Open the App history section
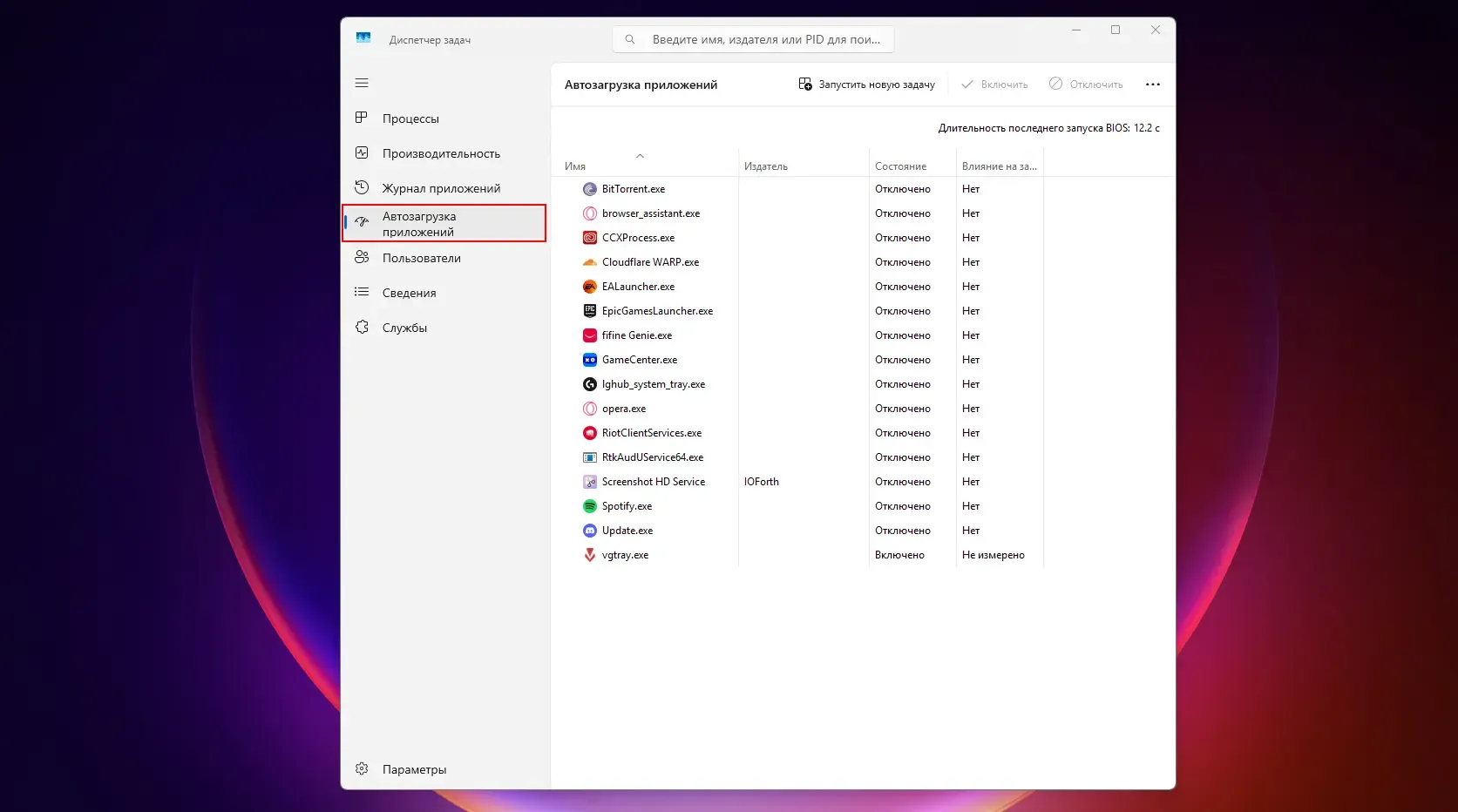Viewport: 1458px width, 812px height. [x=441, y=188]
